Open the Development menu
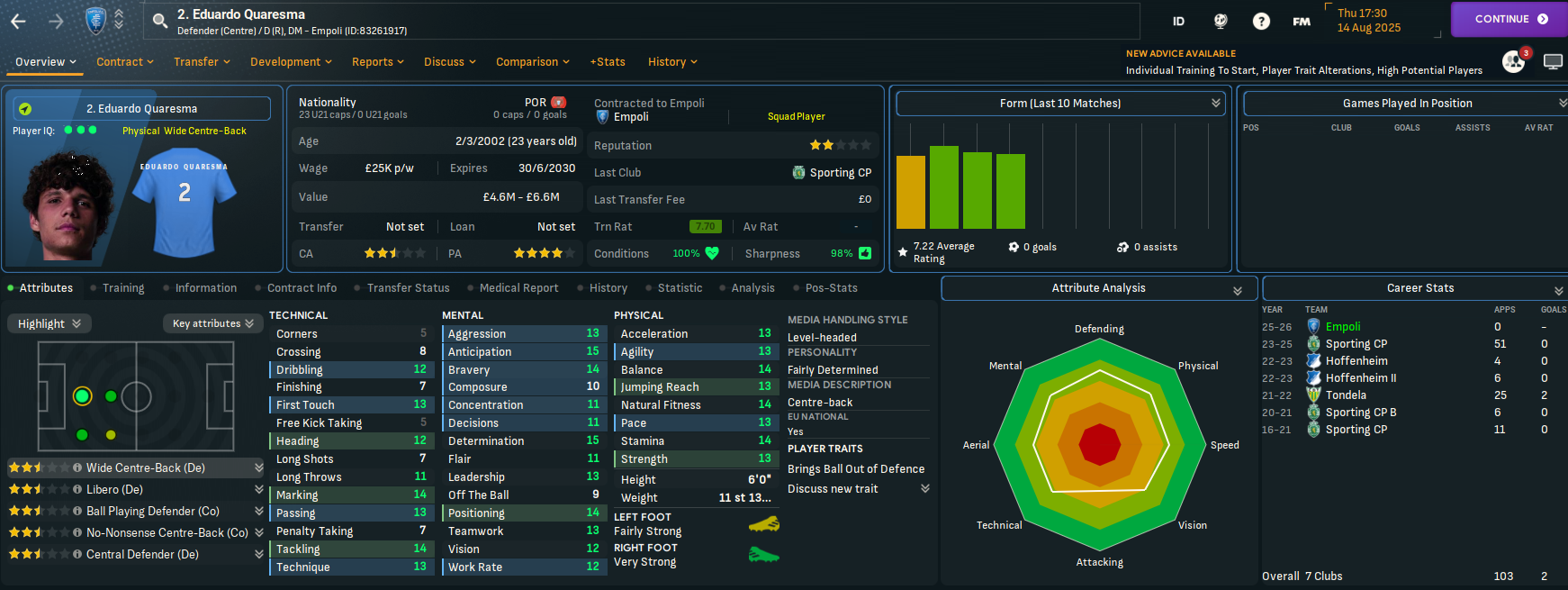 tap(291, 62)
